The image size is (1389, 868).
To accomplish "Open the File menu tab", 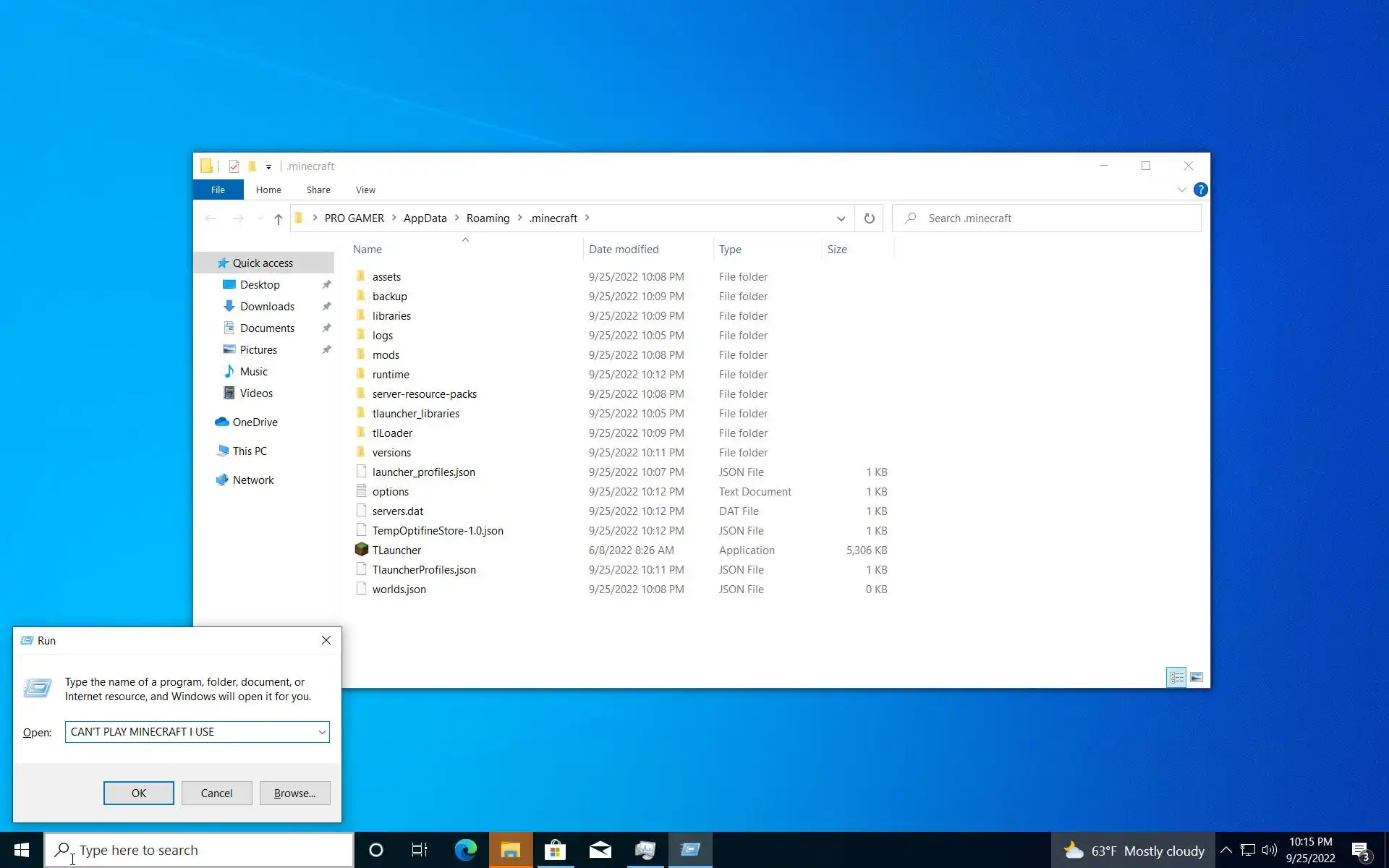I will [x=218, y=190].
